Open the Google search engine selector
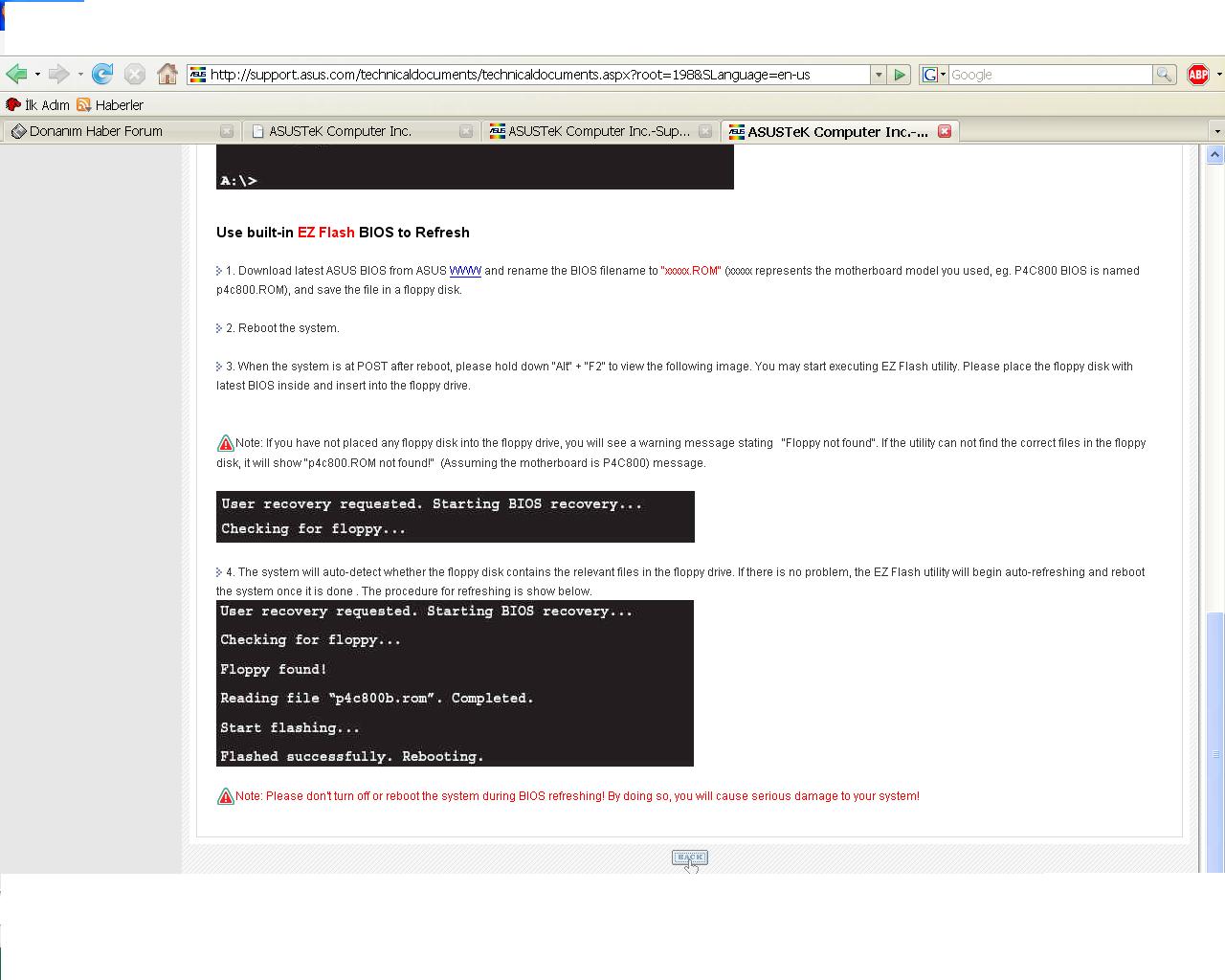1225x980 pixels. 933,75
